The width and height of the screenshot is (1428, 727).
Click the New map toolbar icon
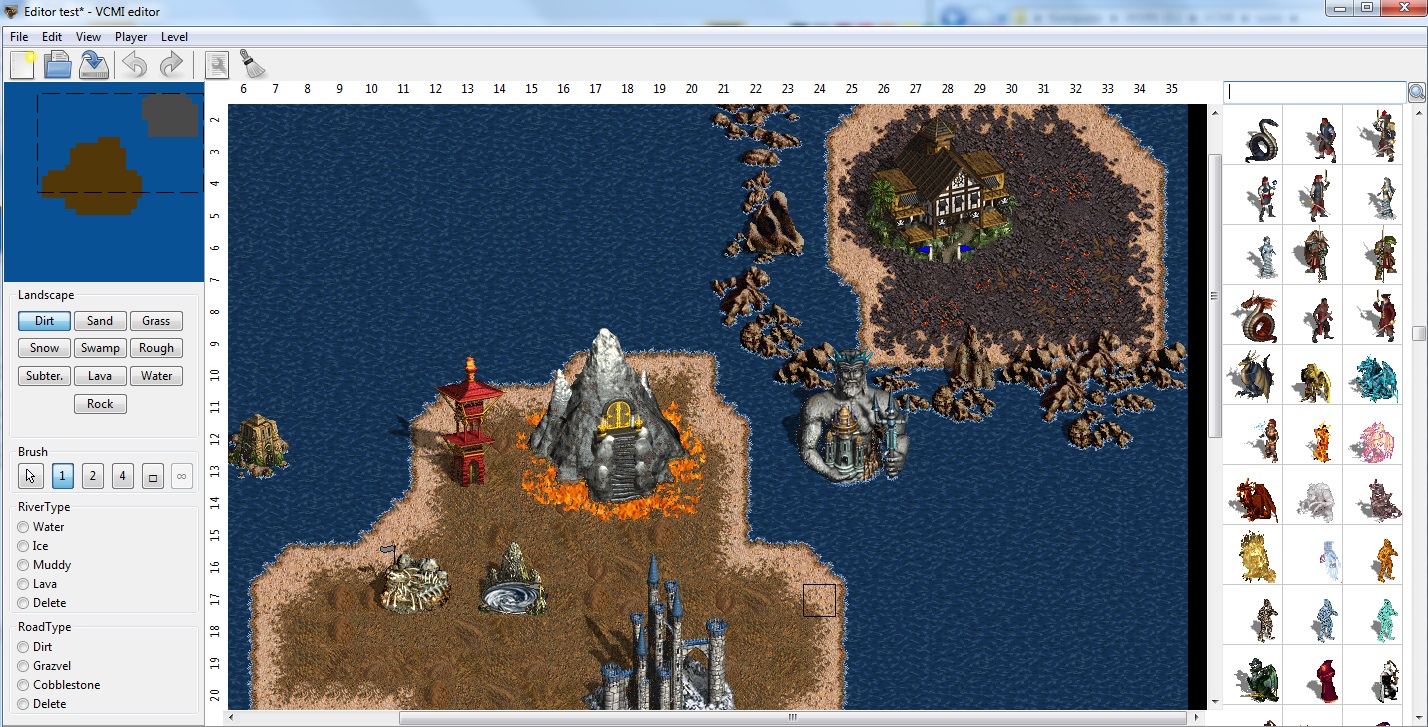[22, 65]
